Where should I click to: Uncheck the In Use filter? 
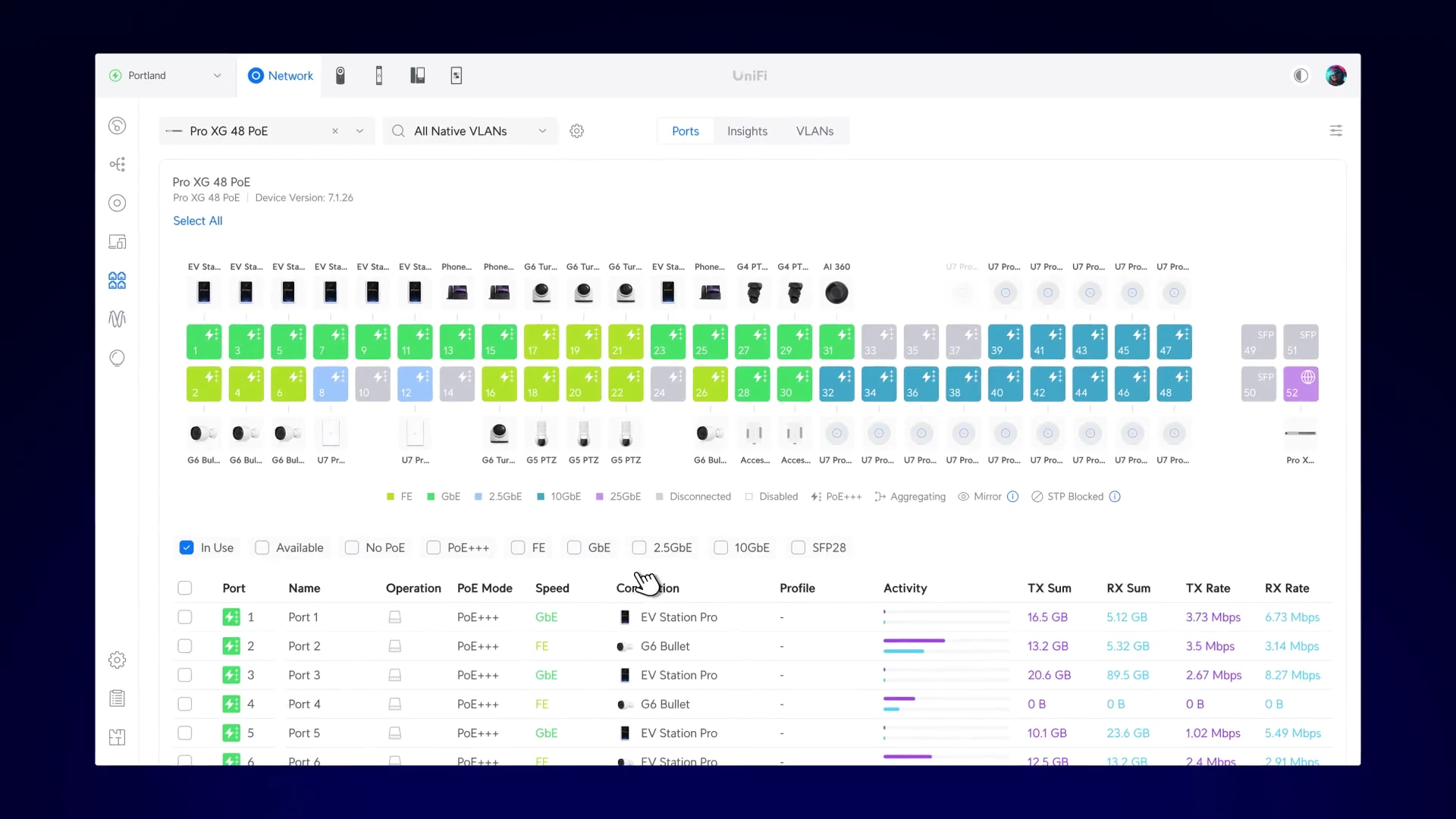(187, 548)
